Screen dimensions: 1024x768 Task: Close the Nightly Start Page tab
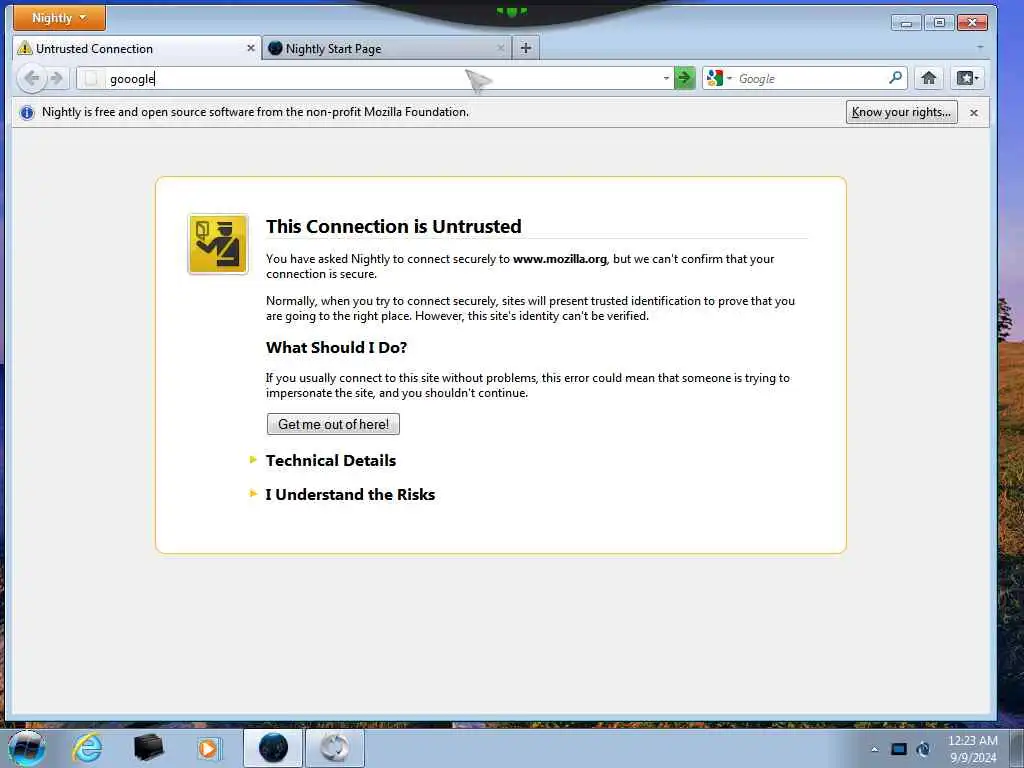tap(500, 48)
